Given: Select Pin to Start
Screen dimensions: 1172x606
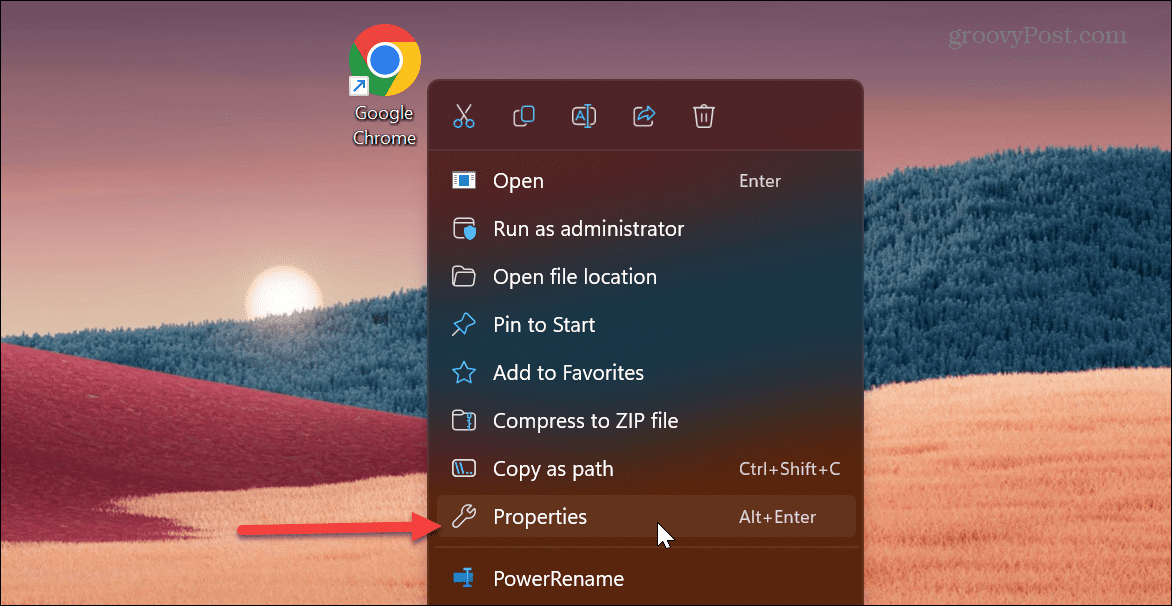Looking at the screenshot, I should (x=646, y=324).
